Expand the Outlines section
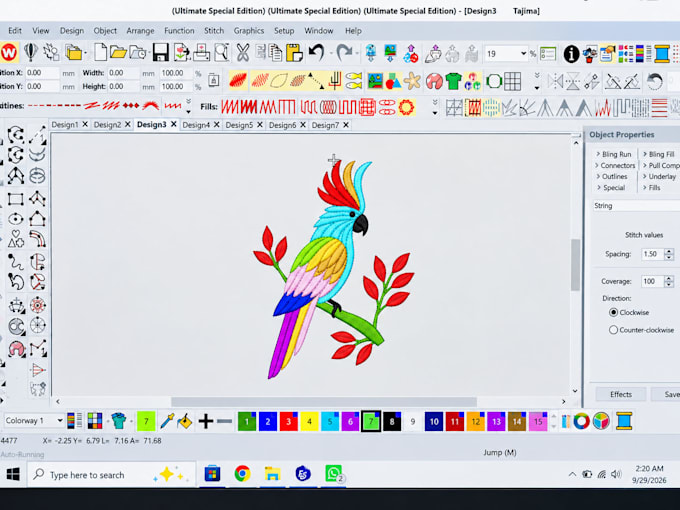This screenshot has width=680, height=510. [612, 177]
